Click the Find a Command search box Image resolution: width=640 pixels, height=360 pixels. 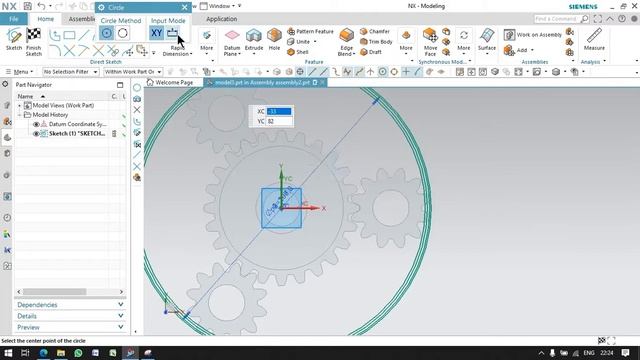click(x=561, y=19)
